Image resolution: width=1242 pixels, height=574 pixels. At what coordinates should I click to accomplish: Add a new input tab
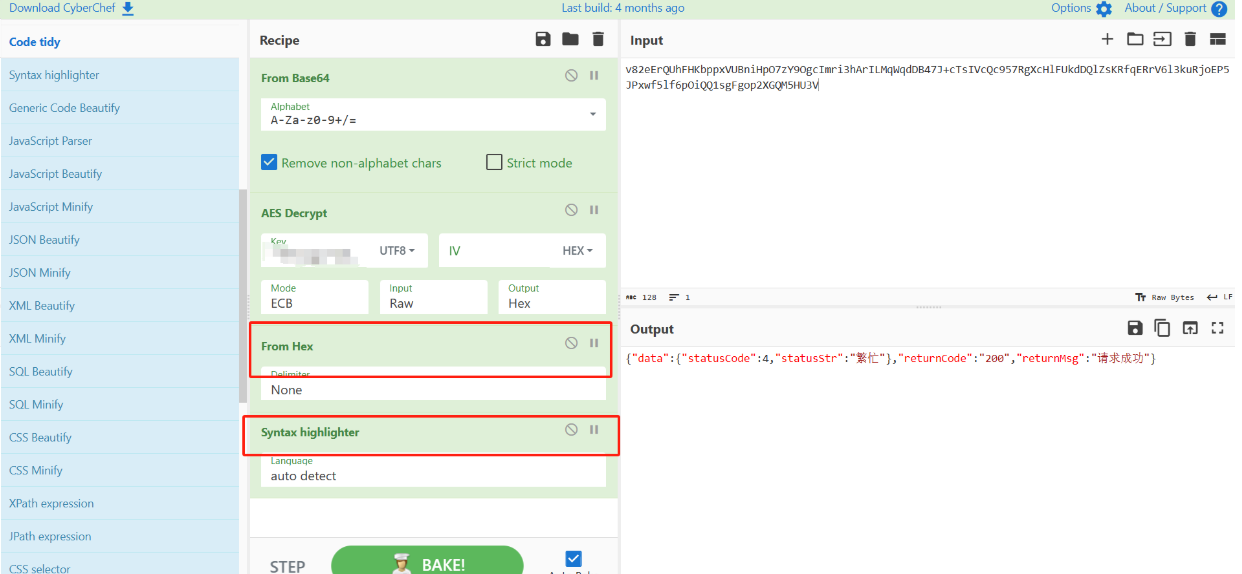pos(1107,39)
